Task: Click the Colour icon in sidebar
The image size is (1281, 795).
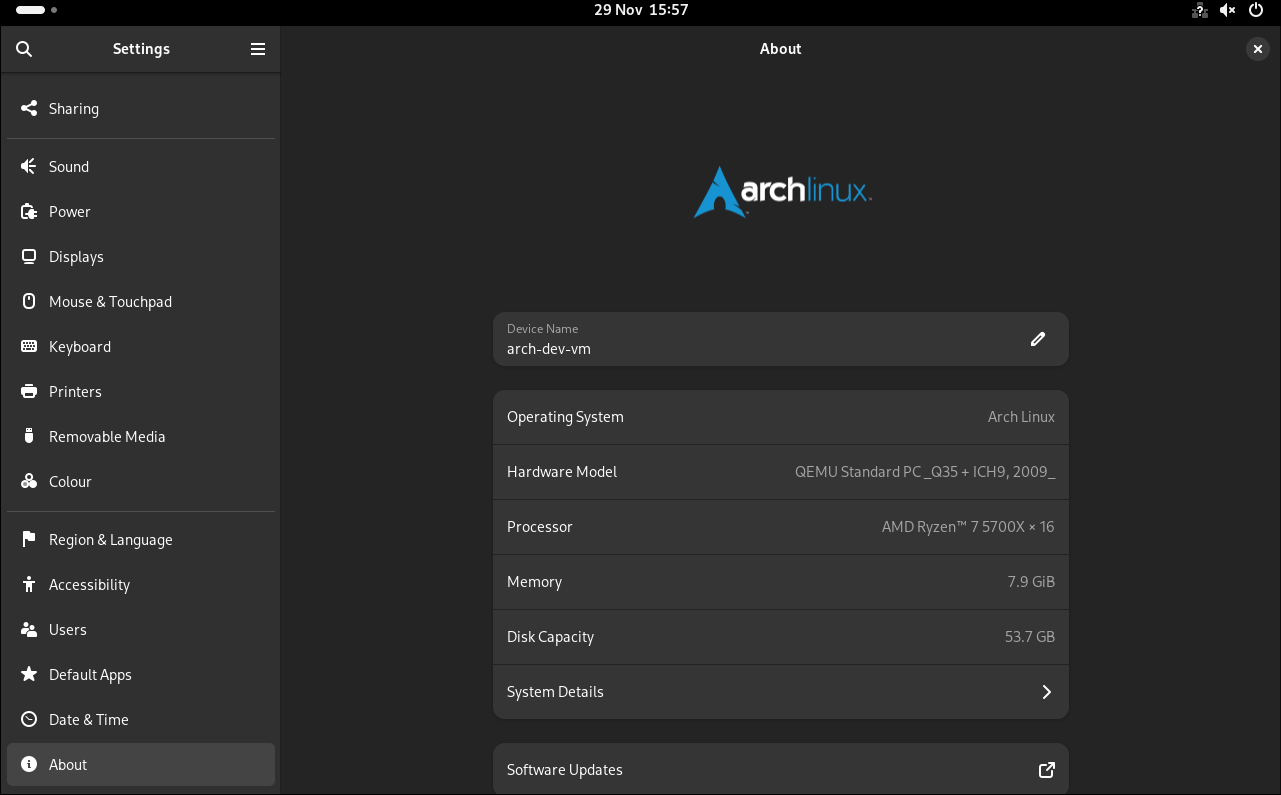Action: click(29, 482)
